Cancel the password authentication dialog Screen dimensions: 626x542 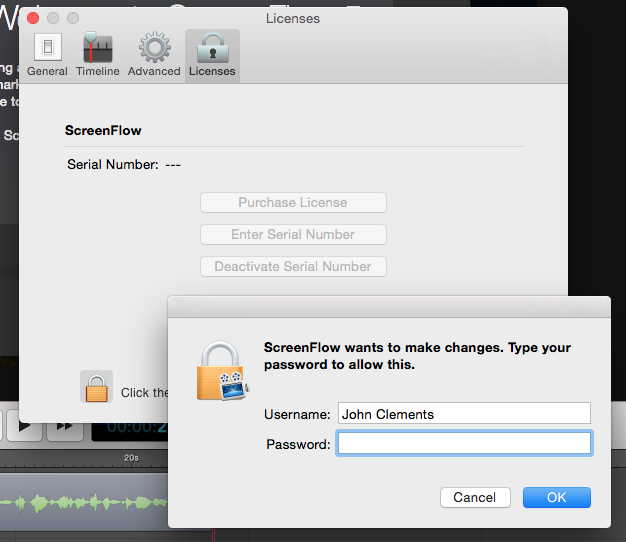[475, 497]
